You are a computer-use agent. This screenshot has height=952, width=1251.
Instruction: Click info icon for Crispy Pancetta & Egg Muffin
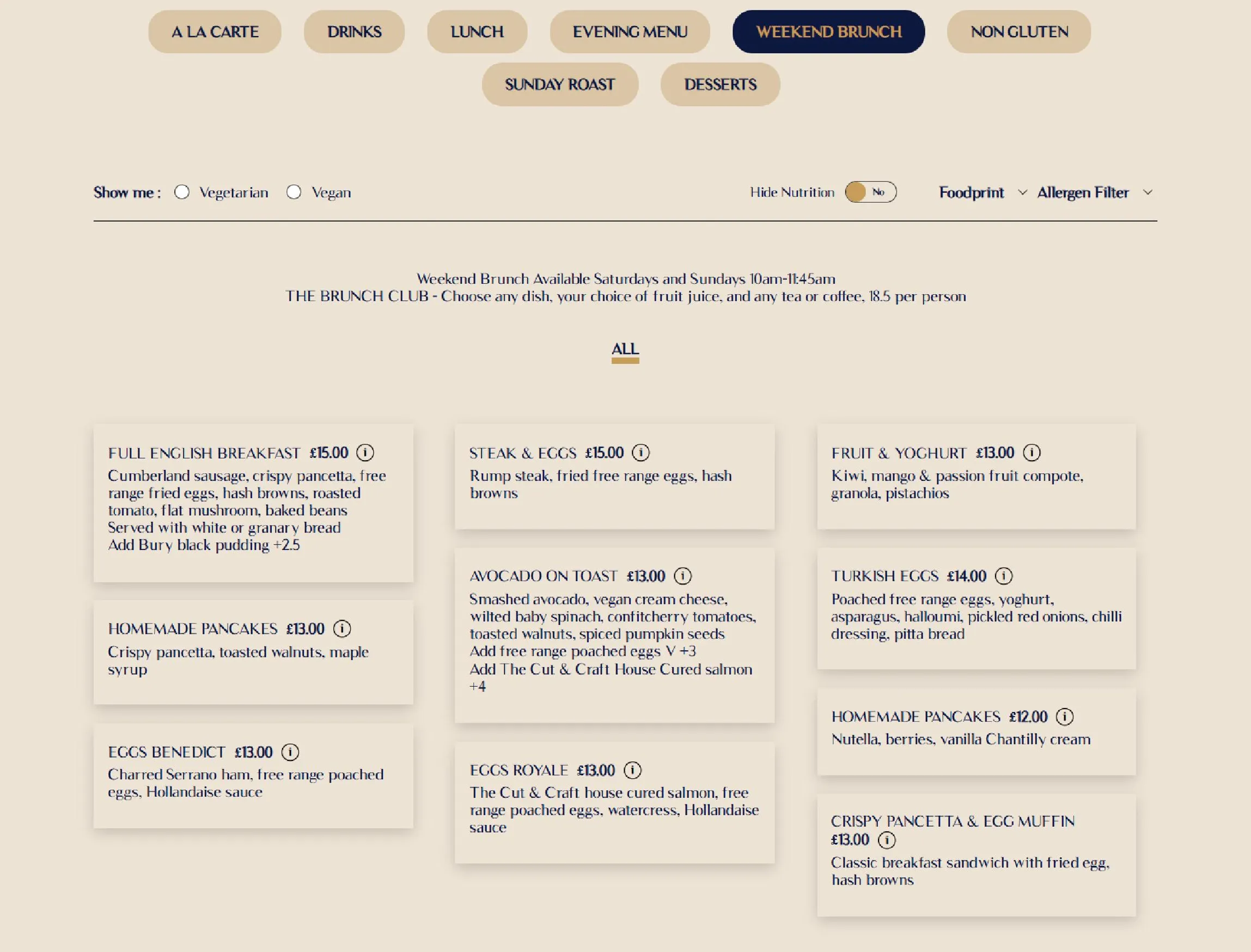point(887,840)
